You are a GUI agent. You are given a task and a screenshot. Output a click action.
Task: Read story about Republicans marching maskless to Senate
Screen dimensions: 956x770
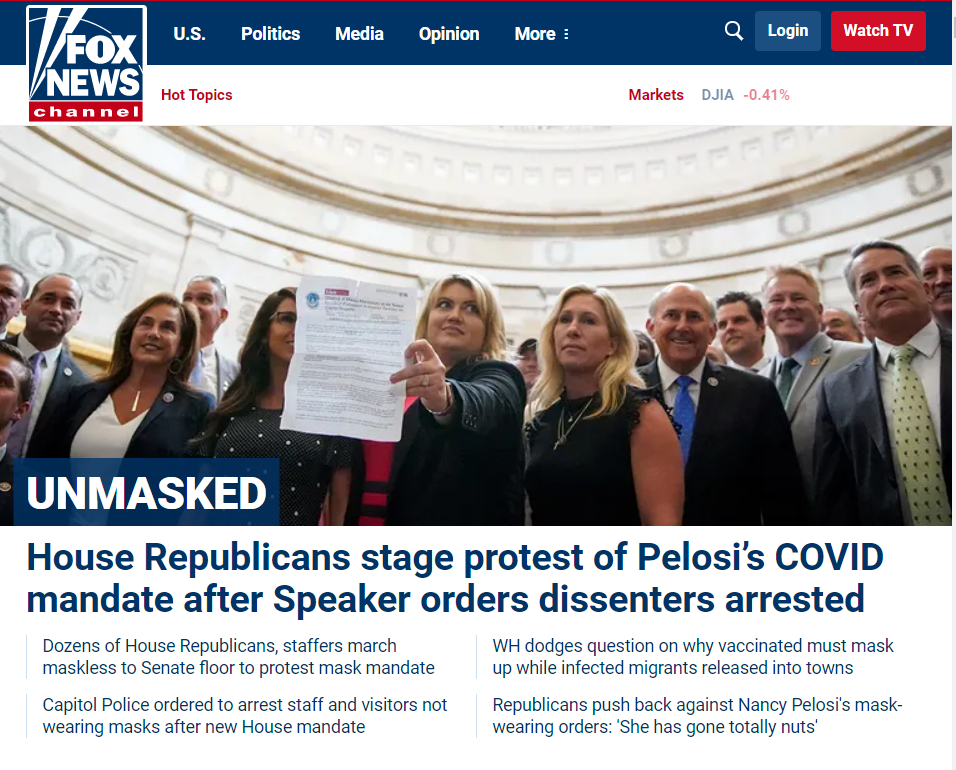tap(238, 657)
